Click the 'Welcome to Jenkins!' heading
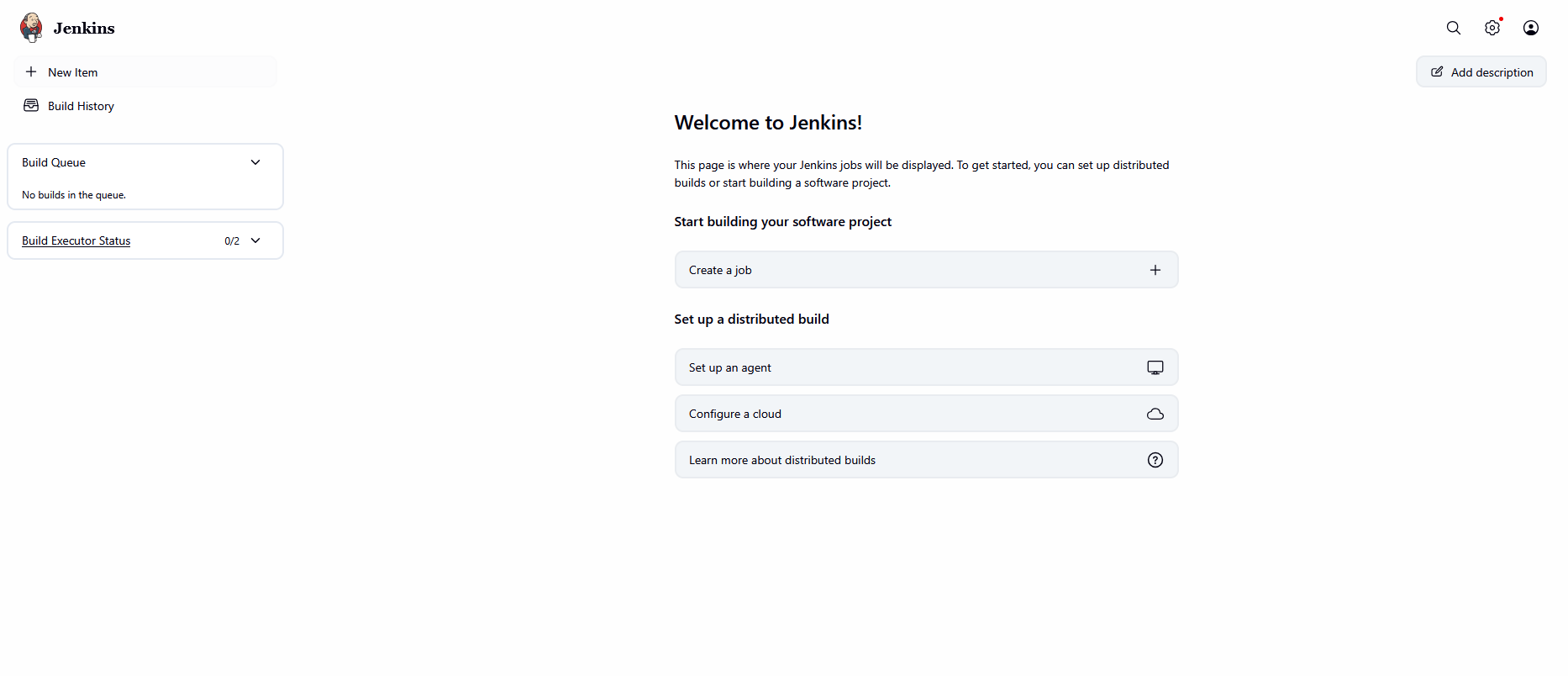Viewport: 1568px width, 676px height. coord(768,123)
